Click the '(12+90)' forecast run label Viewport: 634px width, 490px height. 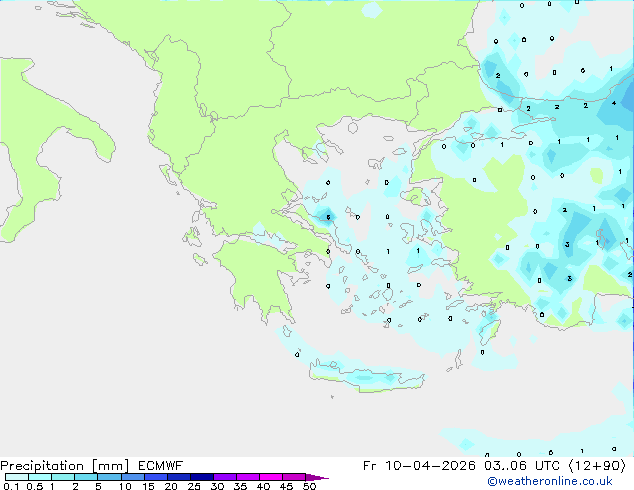[x=598, y=466]
